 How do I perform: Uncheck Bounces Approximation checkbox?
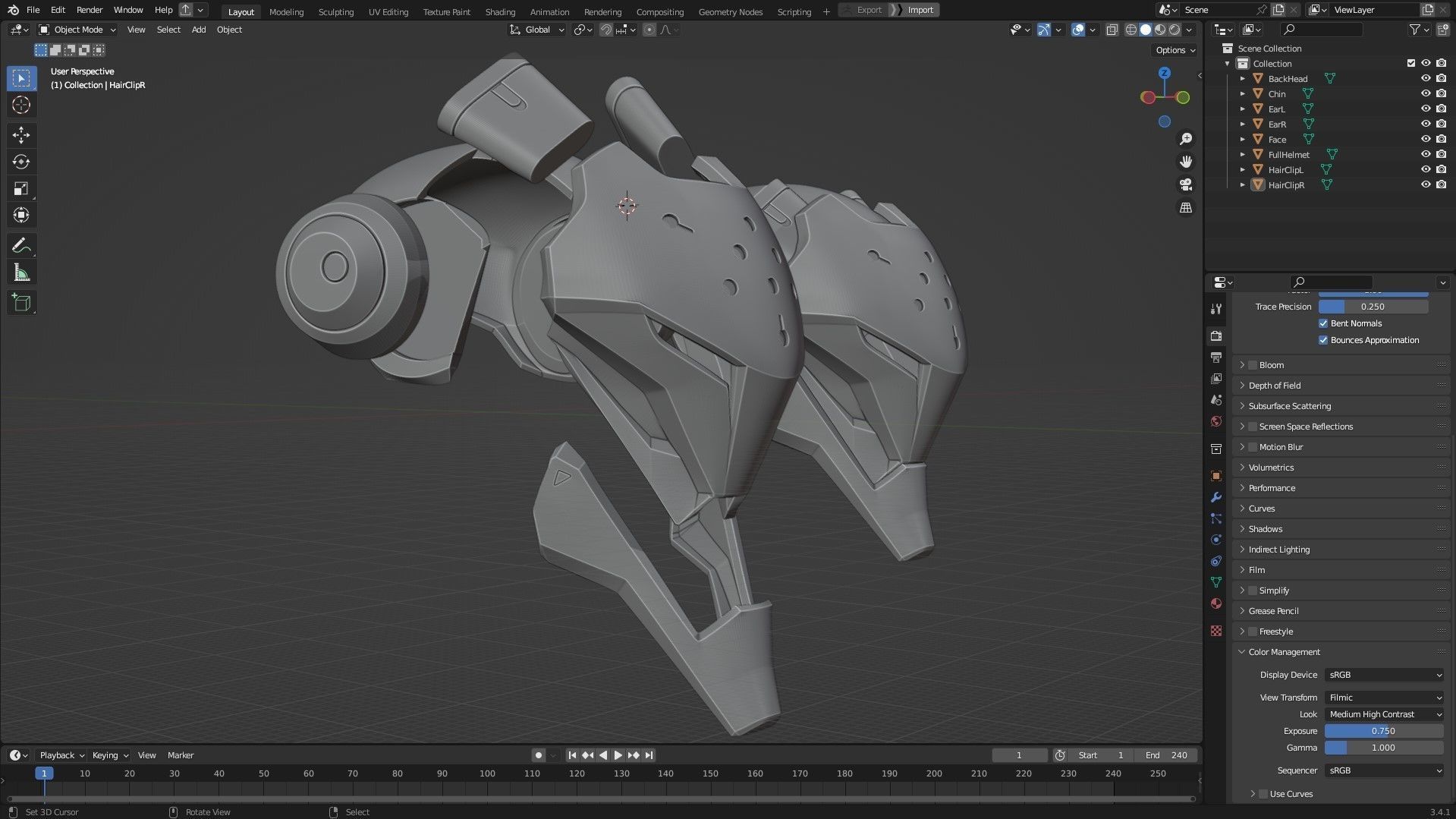coord(1323,340)
